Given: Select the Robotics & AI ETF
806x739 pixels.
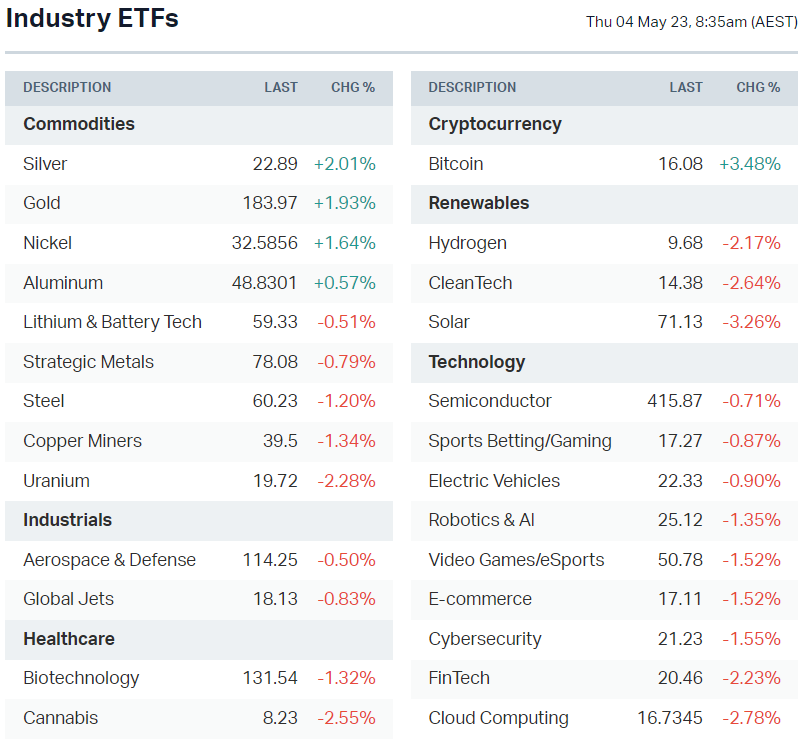Looking at the screenshot, I should (481, 520).
